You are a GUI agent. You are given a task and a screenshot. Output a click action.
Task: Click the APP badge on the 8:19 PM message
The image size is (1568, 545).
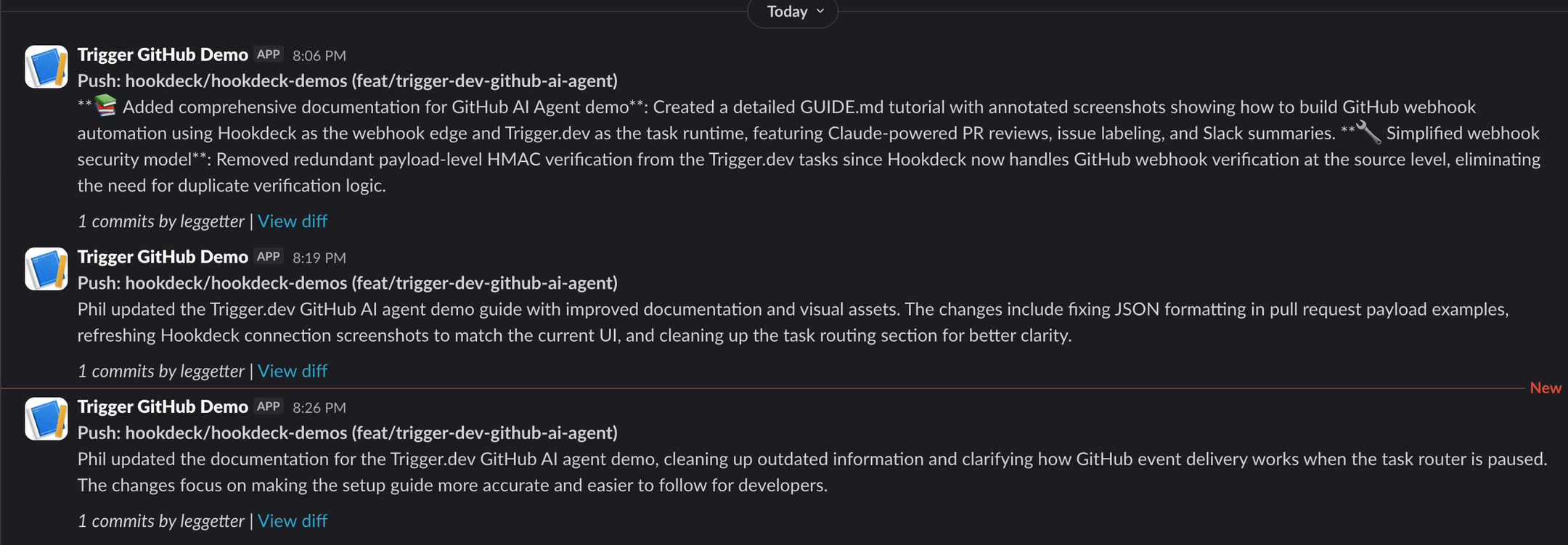pos(269,256)
